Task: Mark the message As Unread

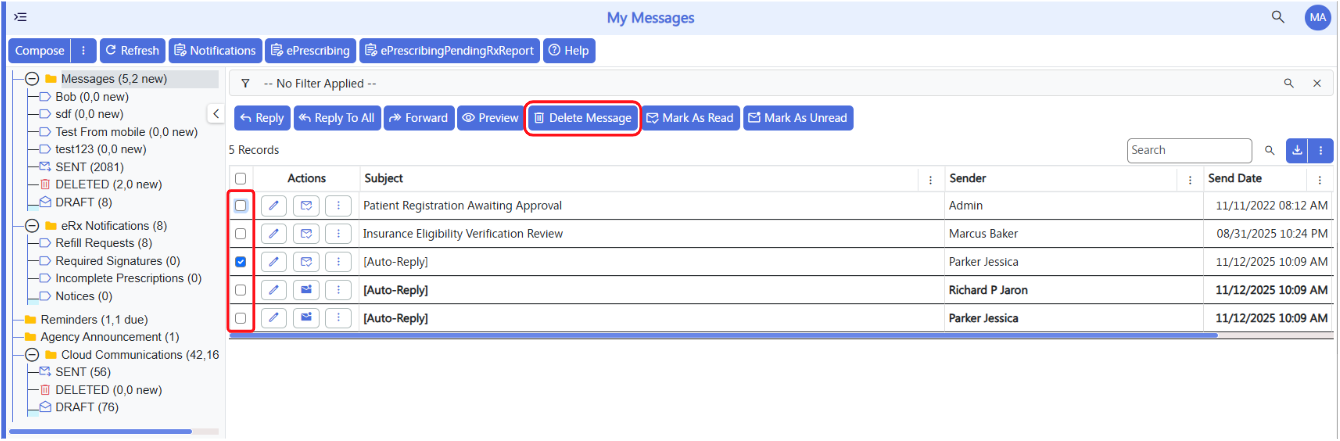Action: click(798, 118)
